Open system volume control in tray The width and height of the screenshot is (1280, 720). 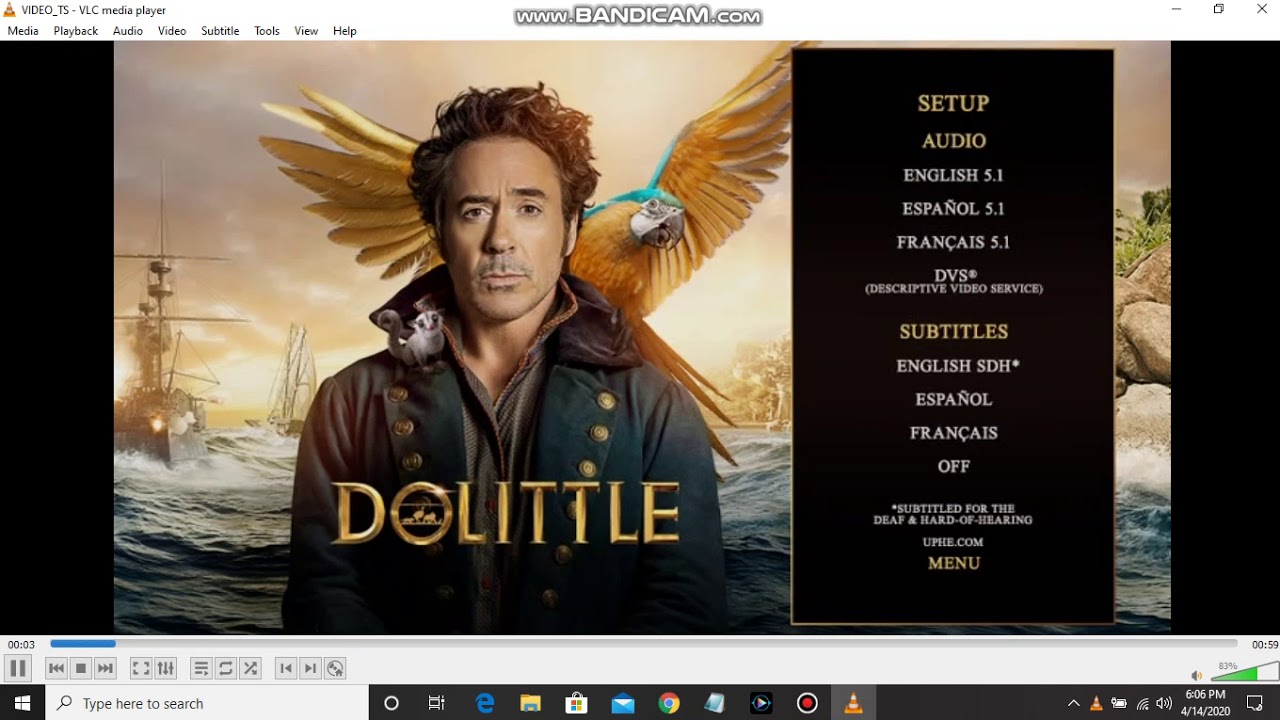[x=1164, y=703]
